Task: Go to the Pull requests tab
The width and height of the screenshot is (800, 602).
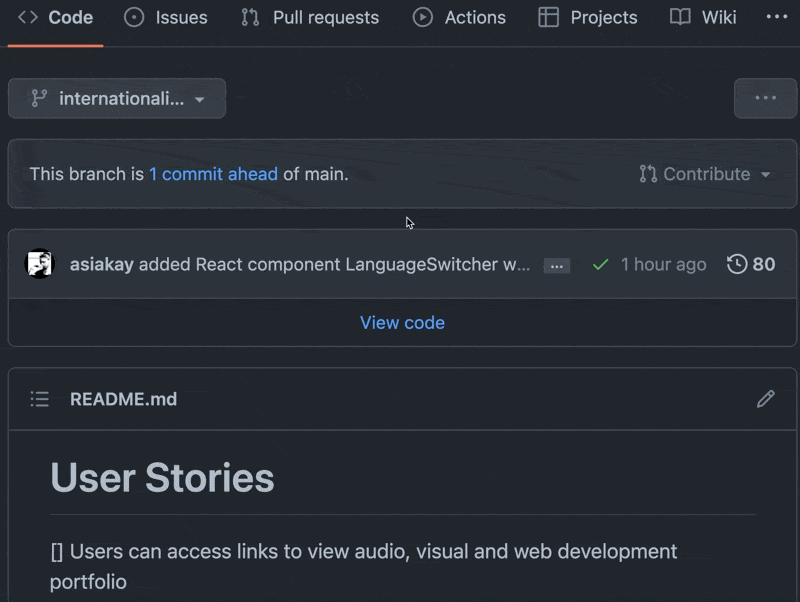Action: (x=310, y=17)
